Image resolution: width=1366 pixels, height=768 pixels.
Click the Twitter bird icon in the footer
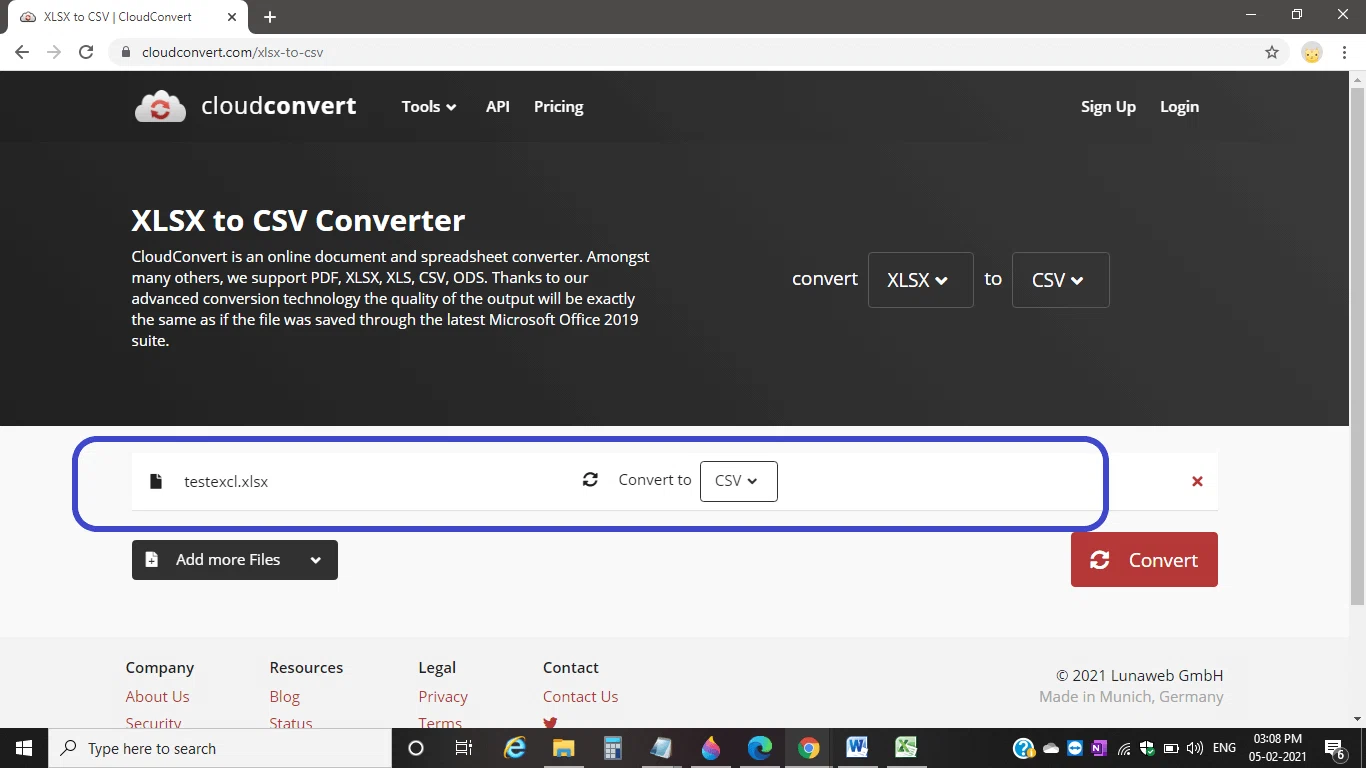click(550, 722)
